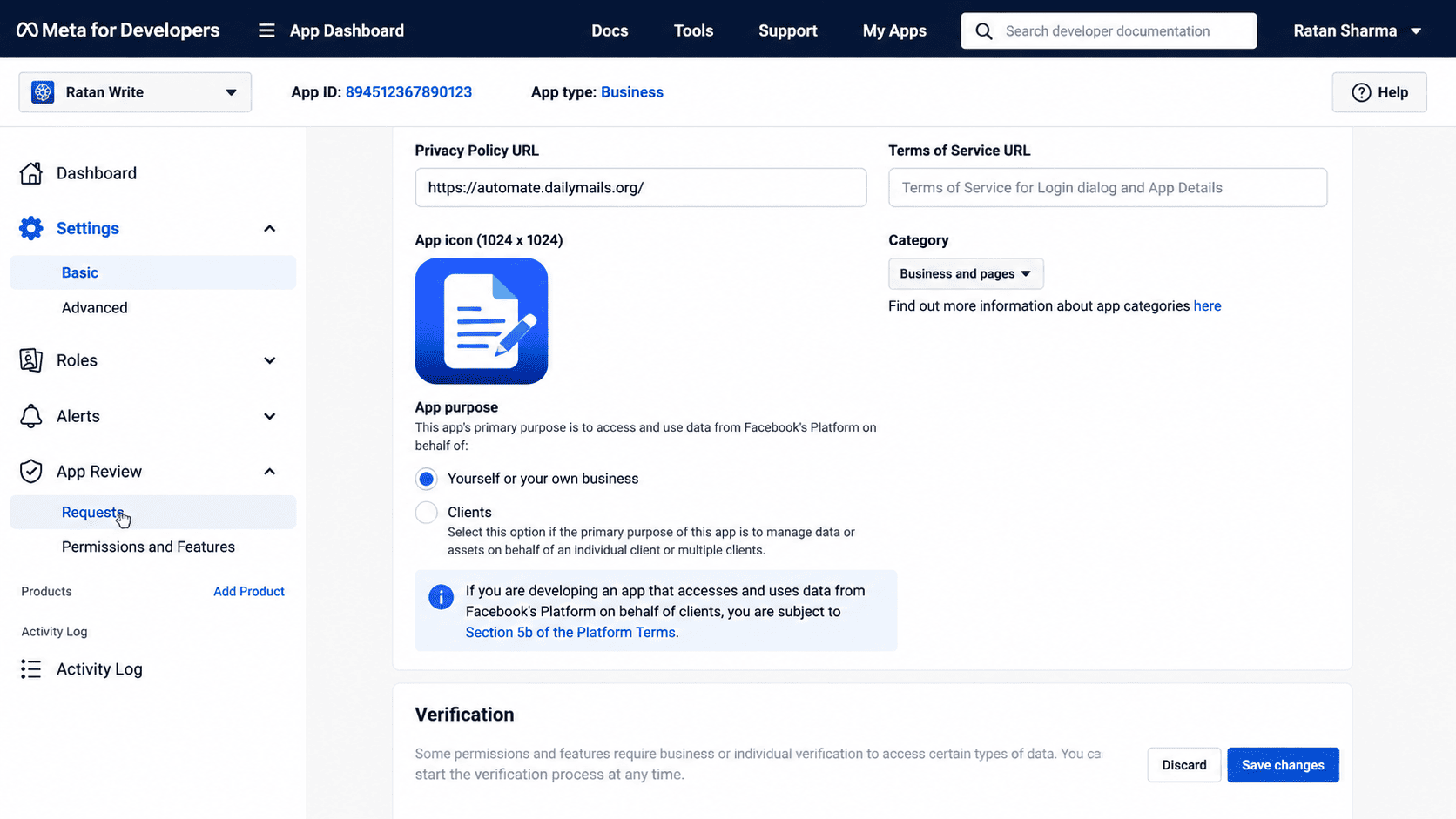The image size is (1456, 819).
Task: Click the App ID number link
Action: pos(408,92)
